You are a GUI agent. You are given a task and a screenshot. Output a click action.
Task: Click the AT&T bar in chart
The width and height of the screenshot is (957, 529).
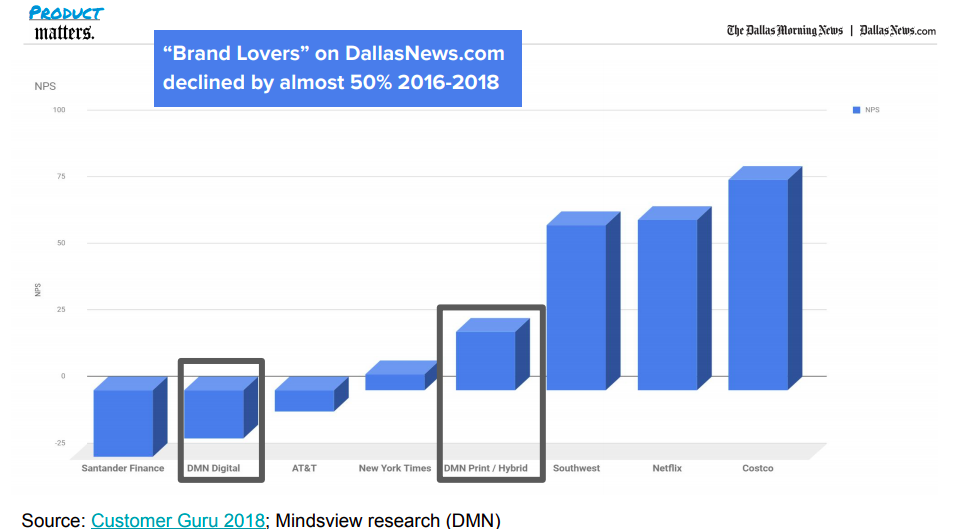click(x=311, y=394)
